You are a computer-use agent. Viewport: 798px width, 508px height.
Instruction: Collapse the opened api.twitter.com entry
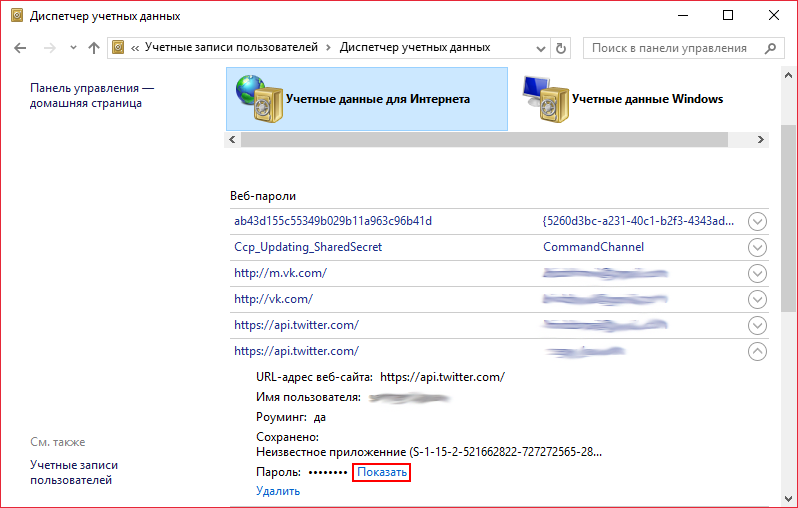pyautogui.click(x=757, y=351)
